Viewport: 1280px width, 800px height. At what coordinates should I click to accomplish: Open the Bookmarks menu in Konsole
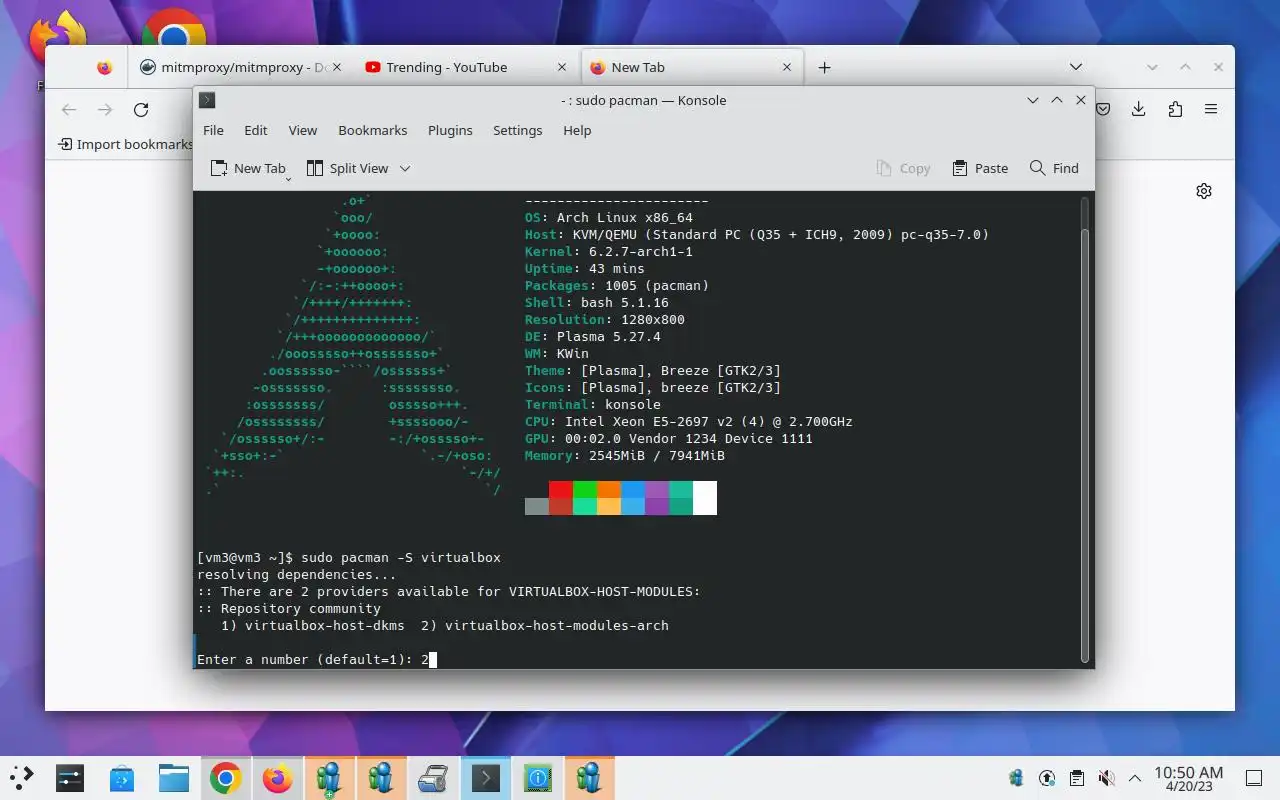coord(372,130)
